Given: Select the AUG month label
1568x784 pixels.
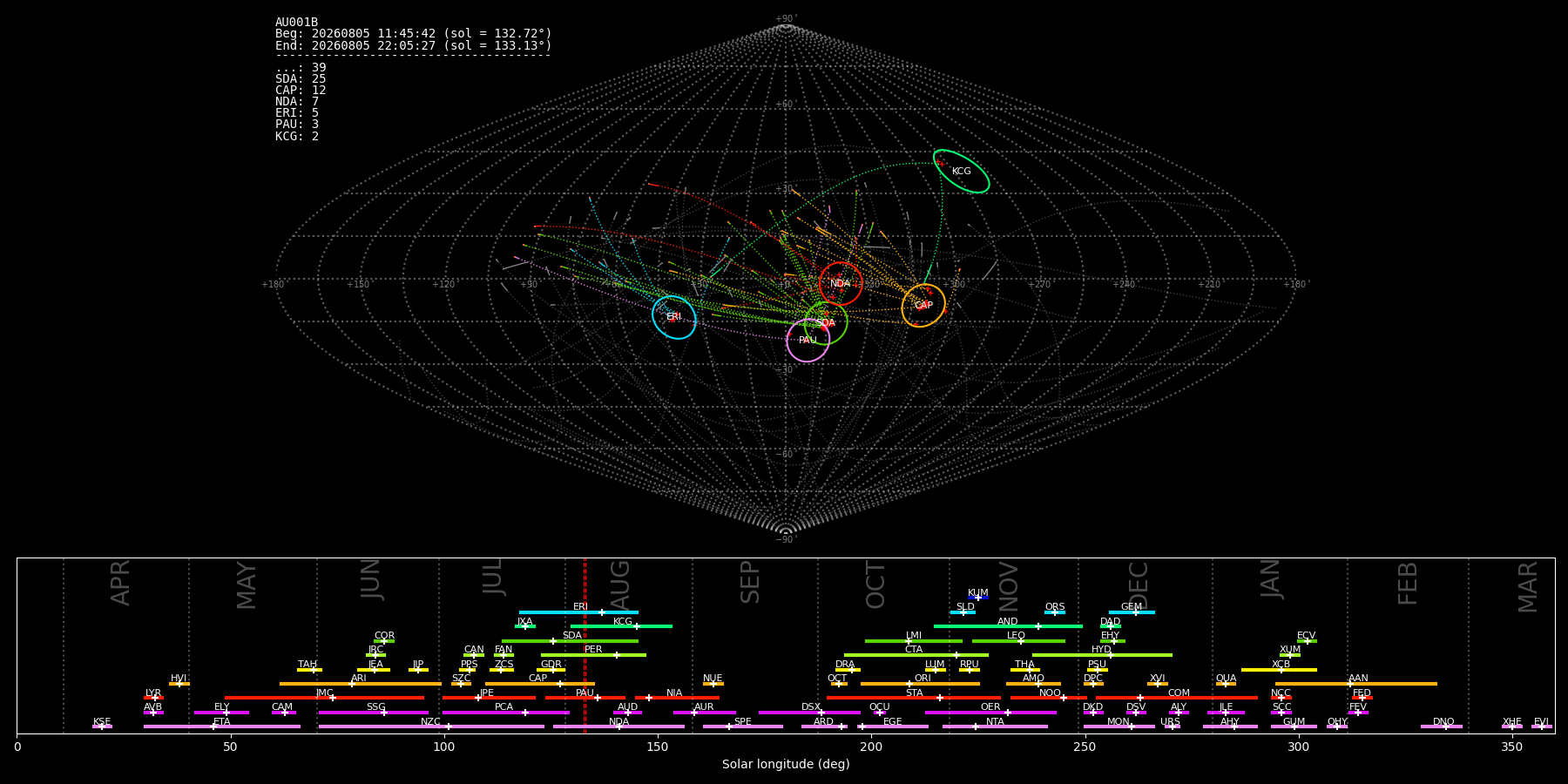Looking at the screenshot, I should pos(619,584).
